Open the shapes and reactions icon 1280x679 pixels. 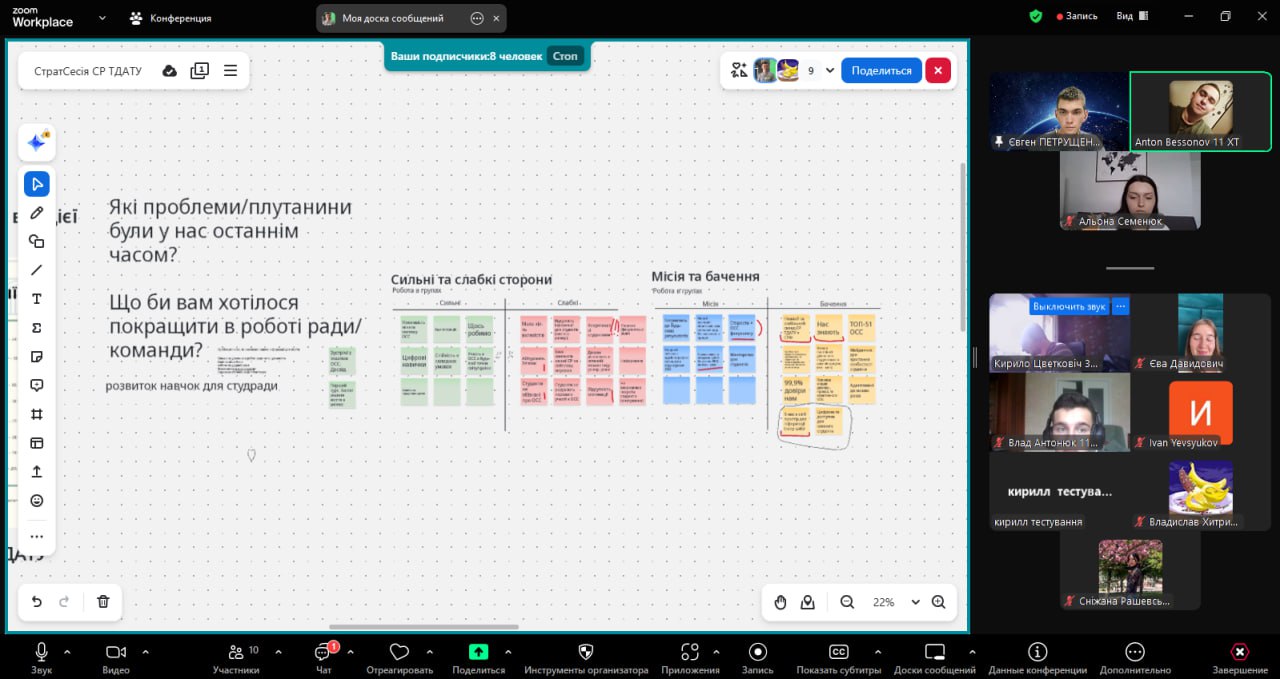(739, 70)
